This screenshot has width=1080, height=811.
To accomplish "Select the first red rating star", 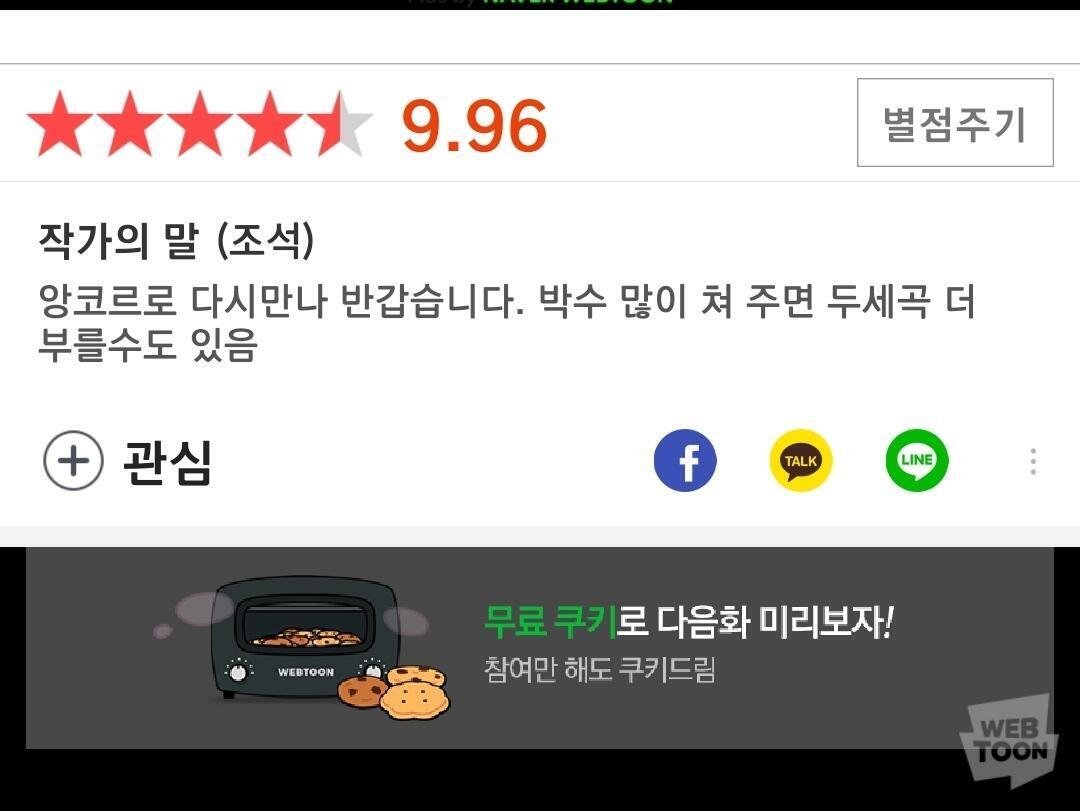I will tap(61, 124).
